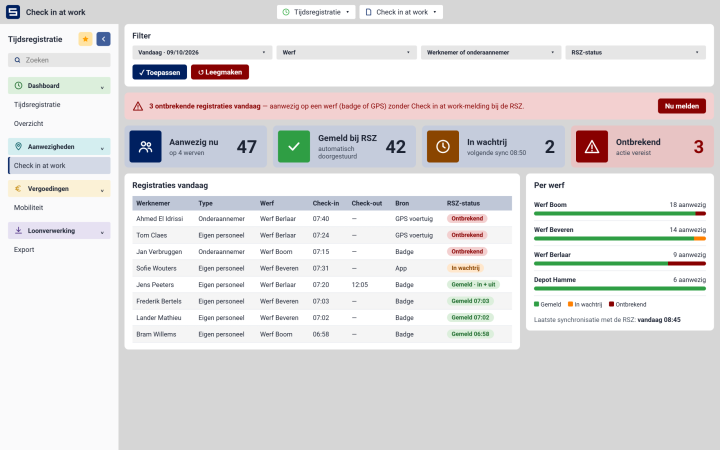This screenshot has height=450, width=720.
Task: Click the Check-in column header
Action: pos(326,203)
